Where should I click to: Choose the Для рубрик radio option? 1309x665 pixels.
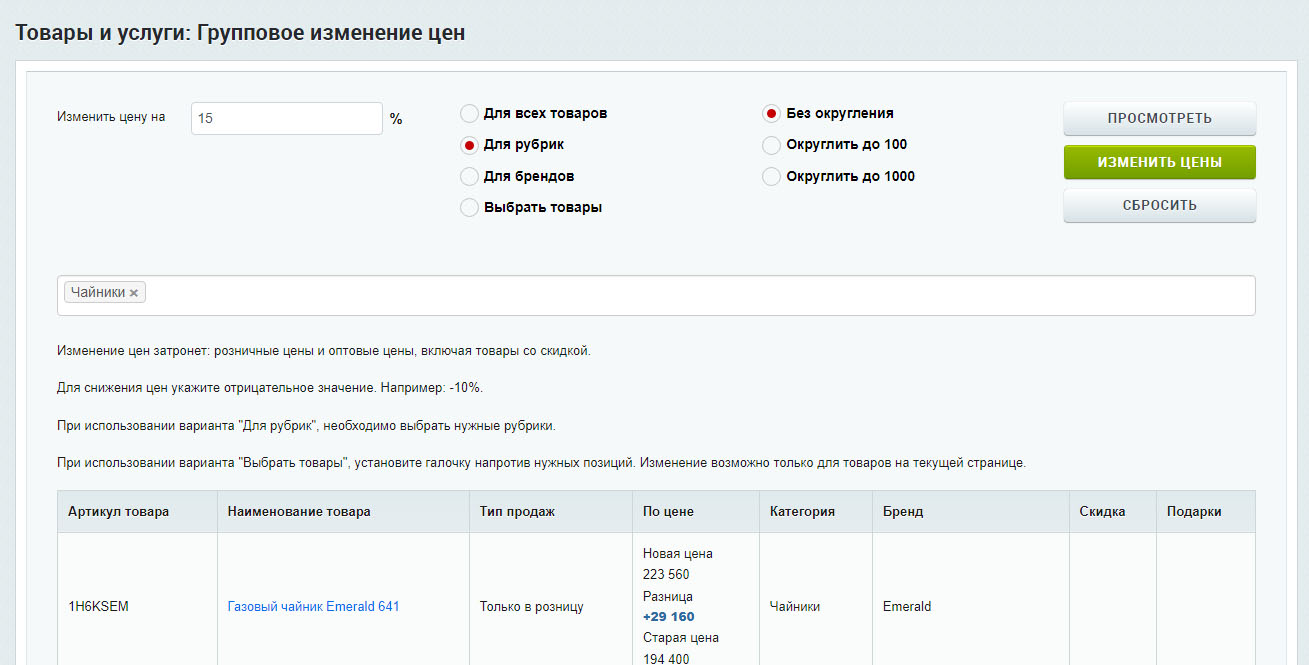coord(469,145)
